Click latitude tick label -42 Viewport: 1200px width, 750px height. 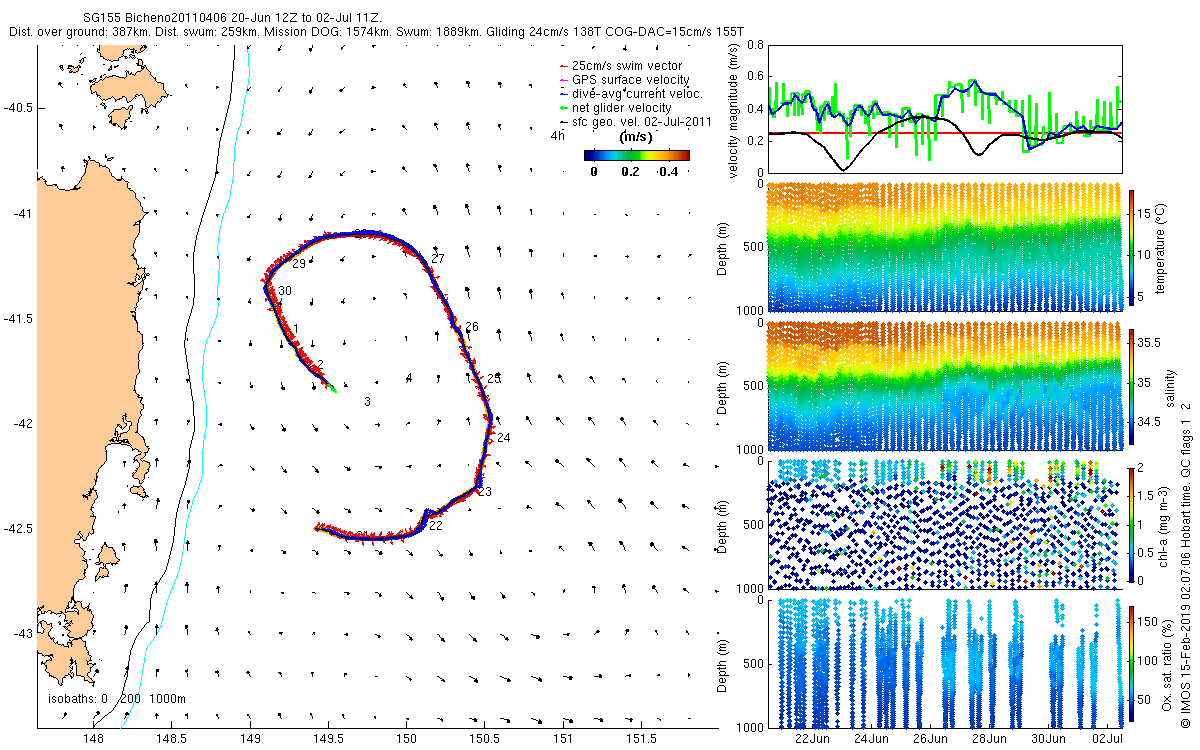[23, 424]
